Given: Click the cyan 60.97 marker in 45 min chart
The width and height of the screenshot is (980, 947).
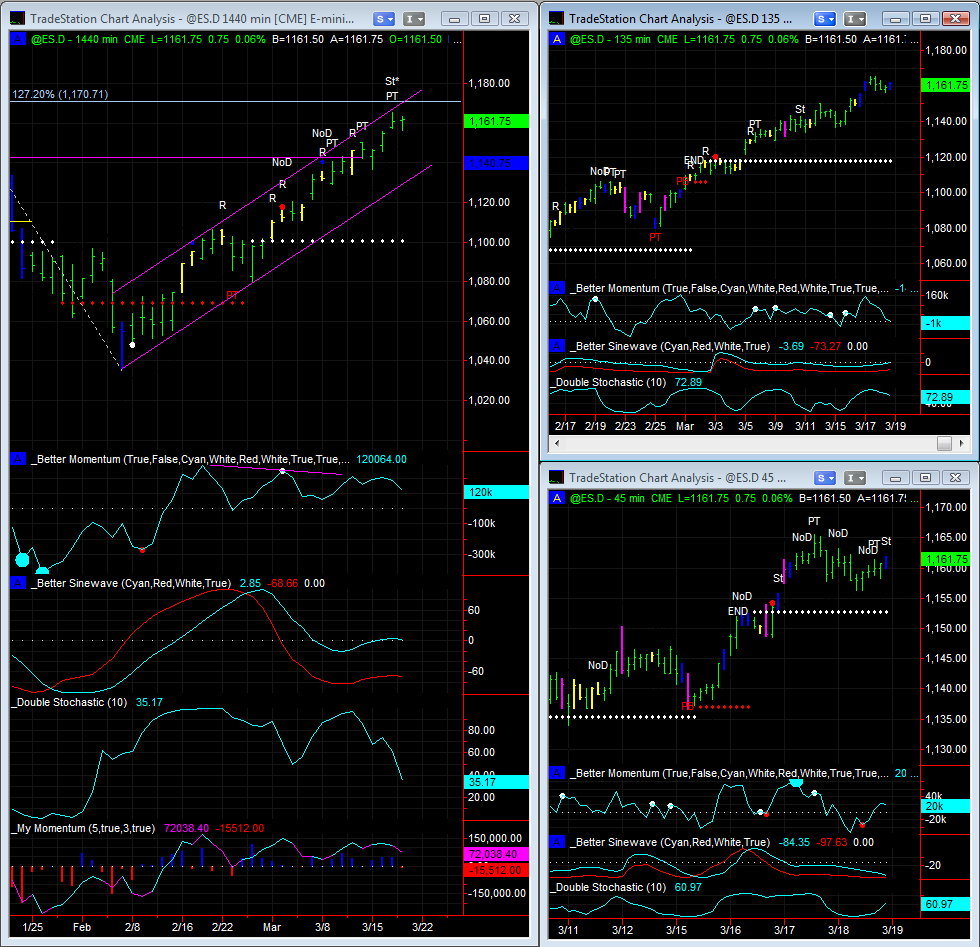Looking at the screenshot, I should 946,904.
